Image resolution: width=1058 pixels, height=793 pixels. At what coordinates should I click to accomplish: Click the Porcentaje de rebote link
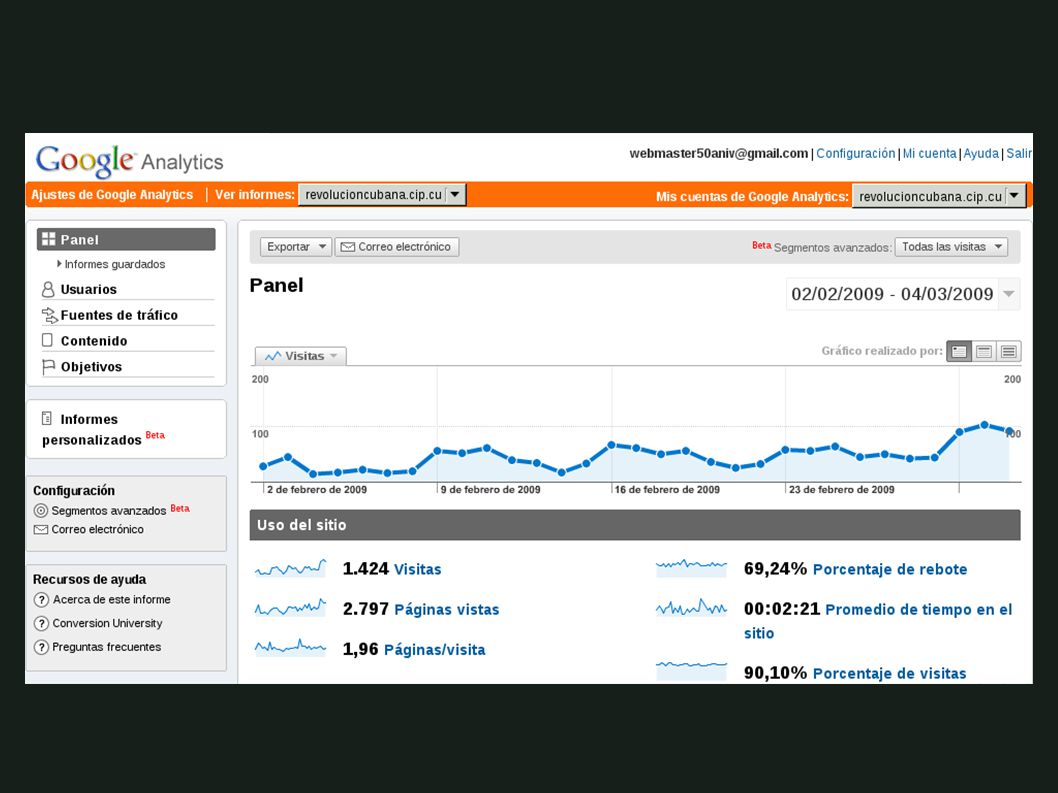click(x=890, y=570)
